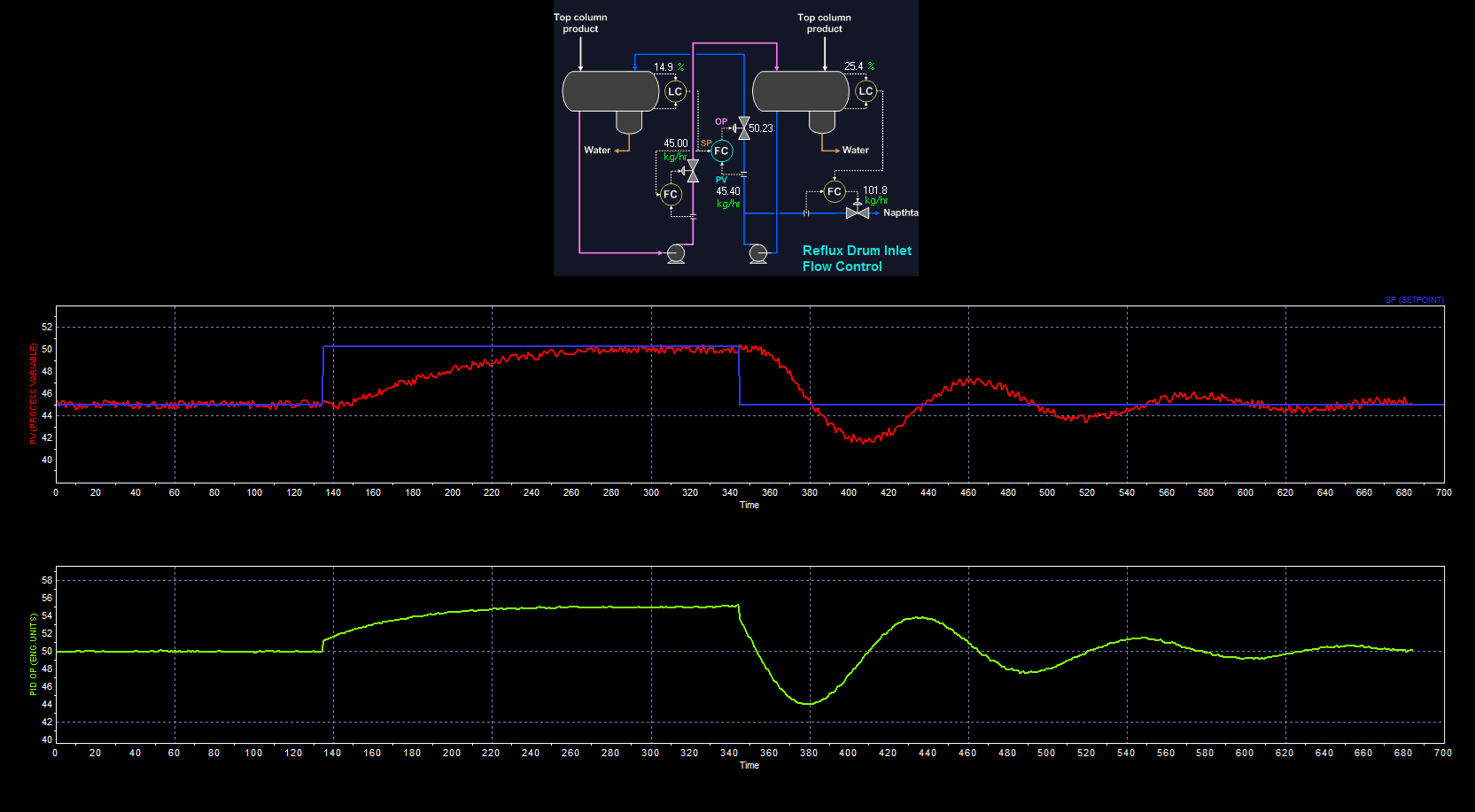Click the right drum LC level controller
1475x812 pixels.
pyautogui.click(x=866, y=91)
